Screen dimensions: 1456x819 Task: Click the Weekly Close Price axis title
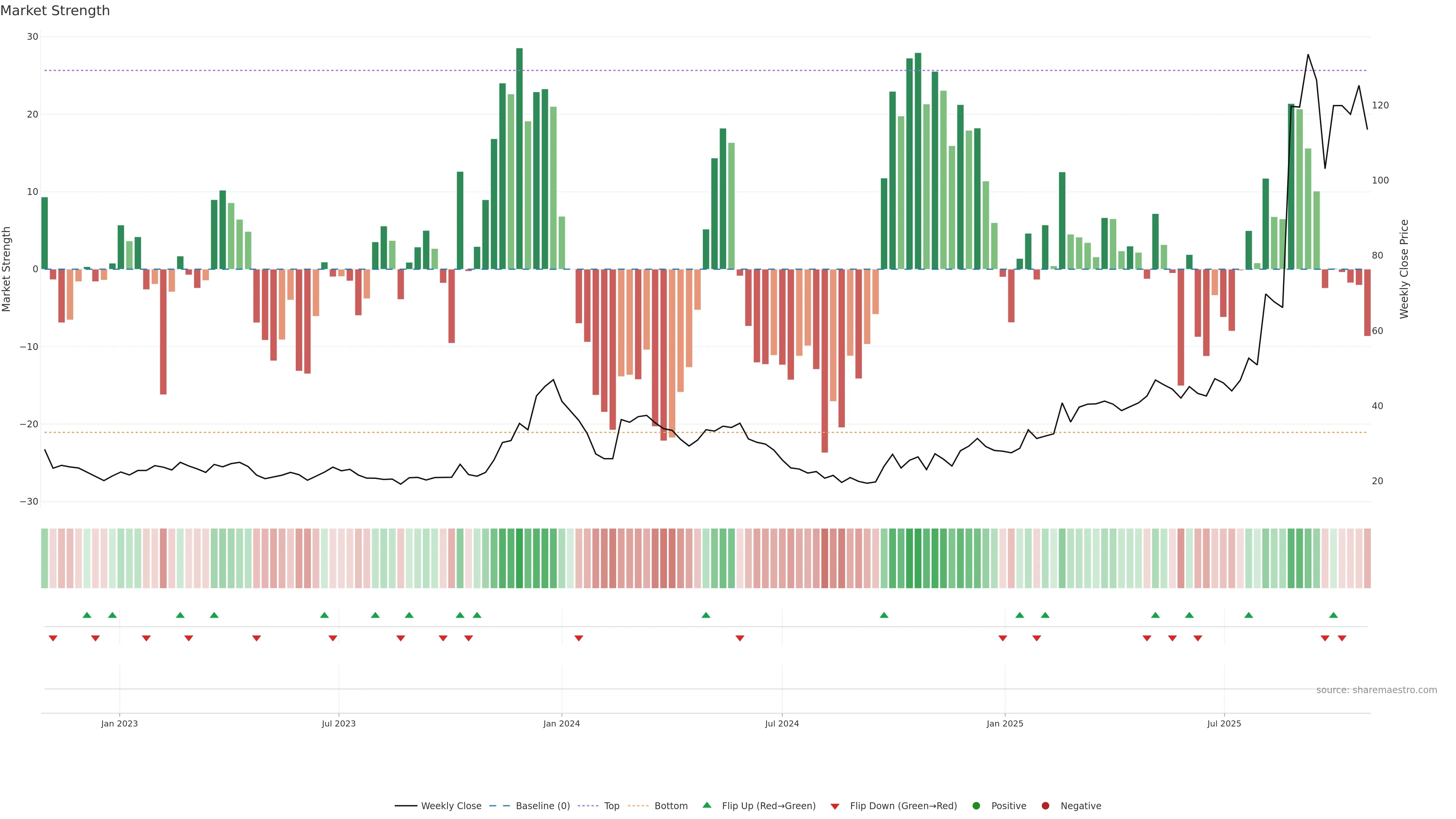[1404, 269]
